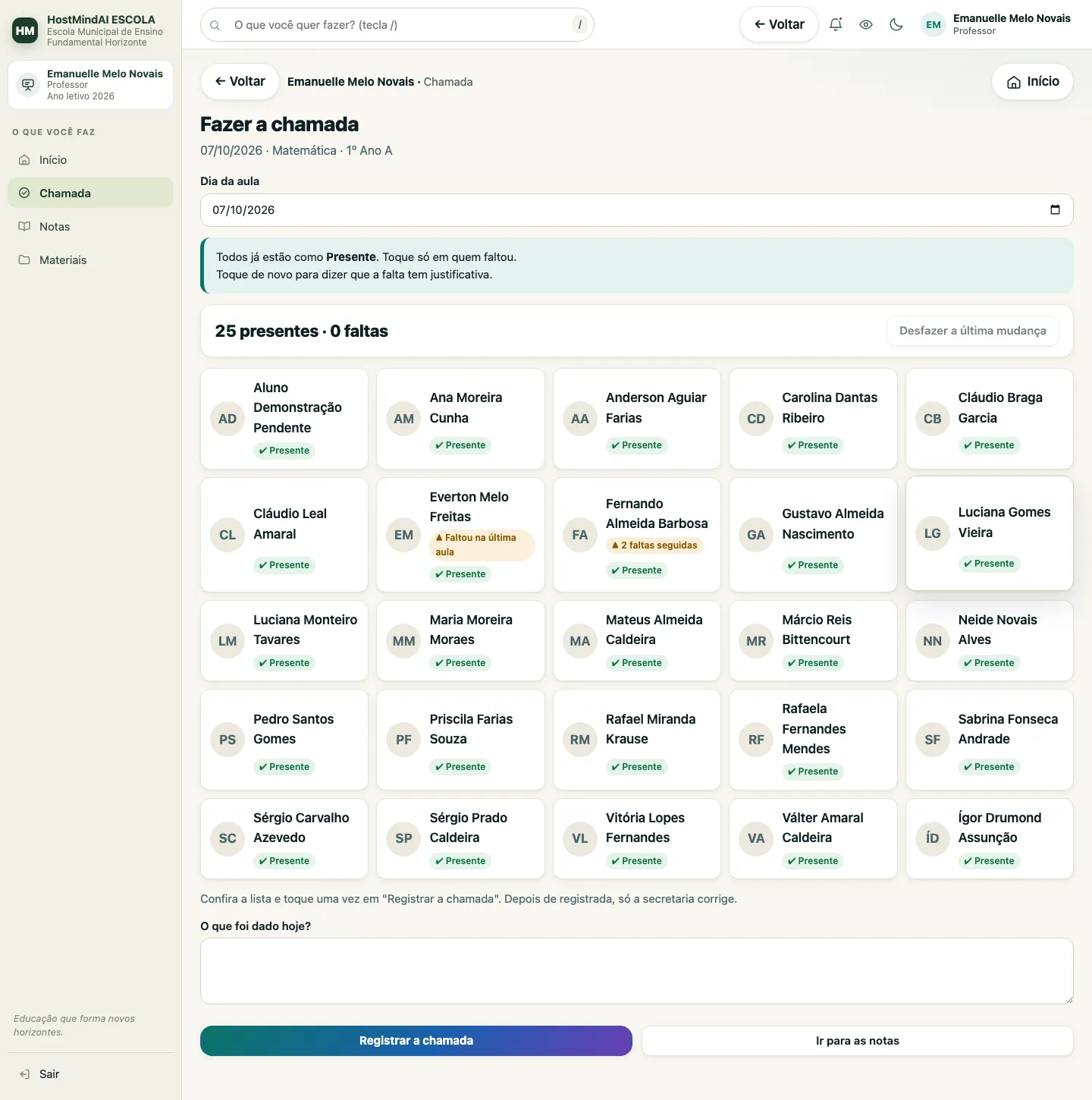Go to Início in the sidebar

point(90,160)
